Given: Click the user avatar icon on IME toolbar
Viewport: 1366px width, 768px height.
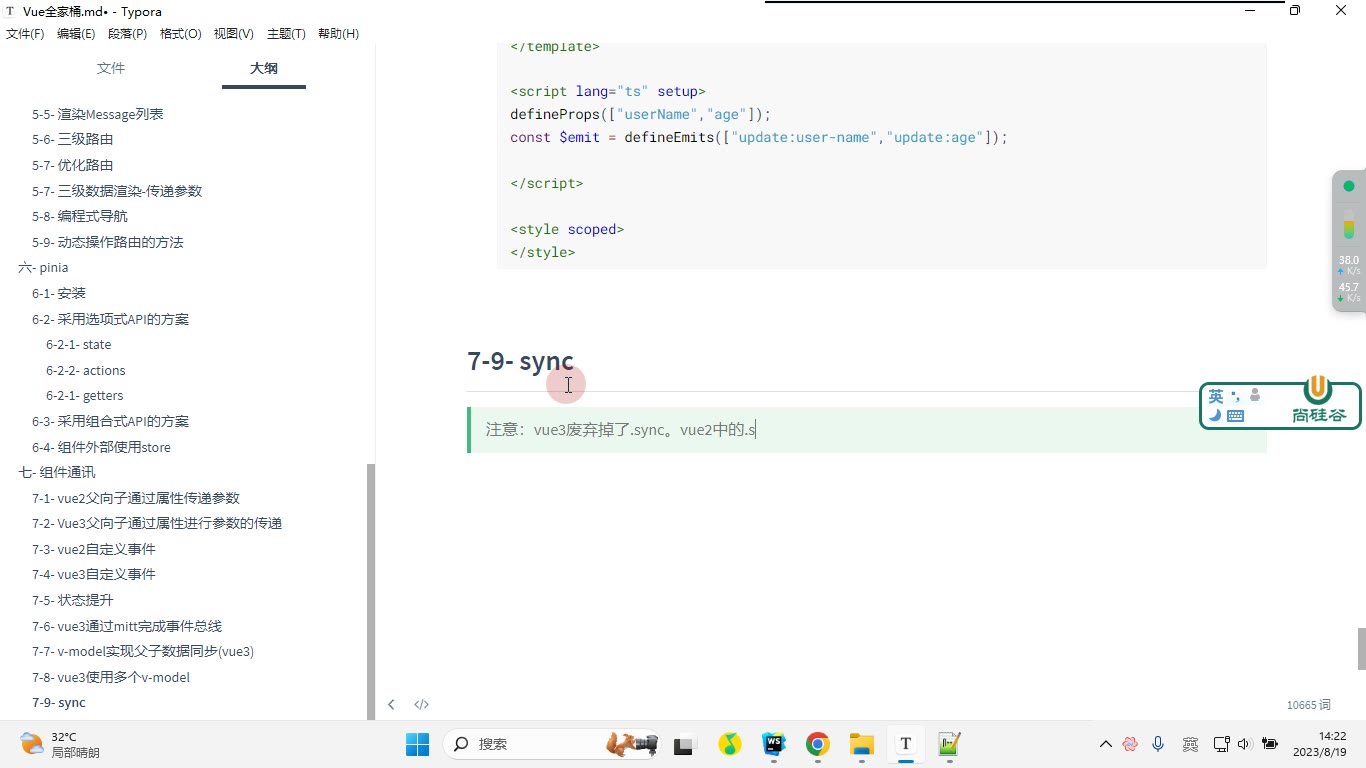Looking at the screenshot, I should [x=1255, y=395].
